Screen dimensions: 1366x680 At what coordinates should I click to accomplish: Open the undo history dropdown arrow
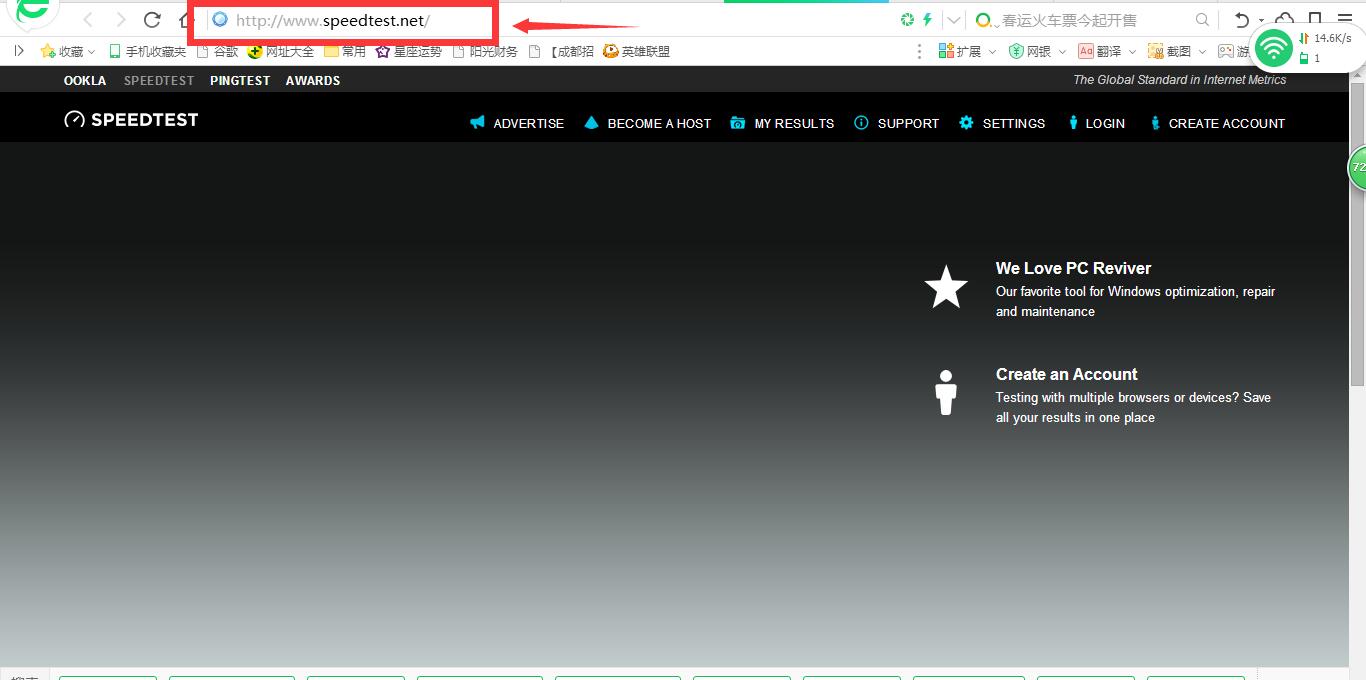tap(1261, 20)
